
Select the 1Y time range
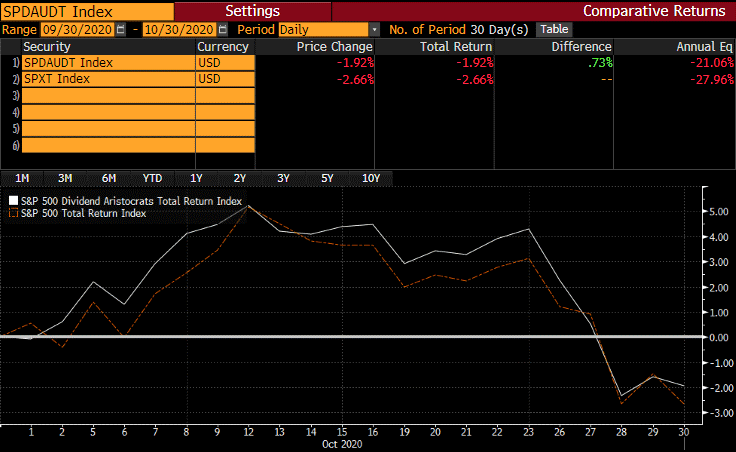pos(196,178)
